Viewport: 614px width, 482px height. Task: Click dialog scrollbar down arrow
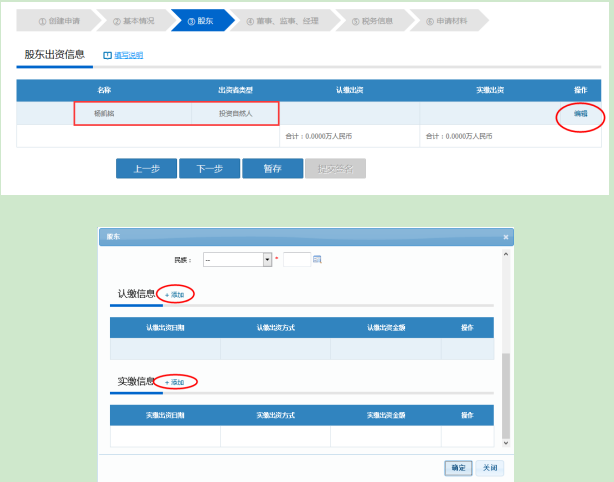click(x=506, y=443)
